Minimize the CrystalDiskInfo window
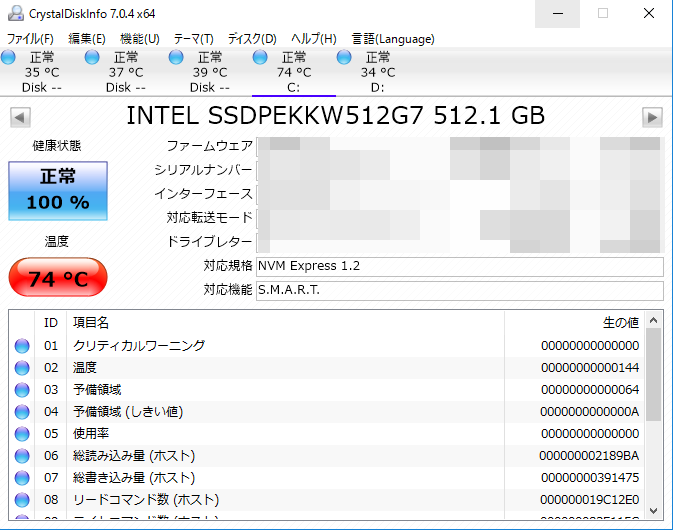 (558, 14)
